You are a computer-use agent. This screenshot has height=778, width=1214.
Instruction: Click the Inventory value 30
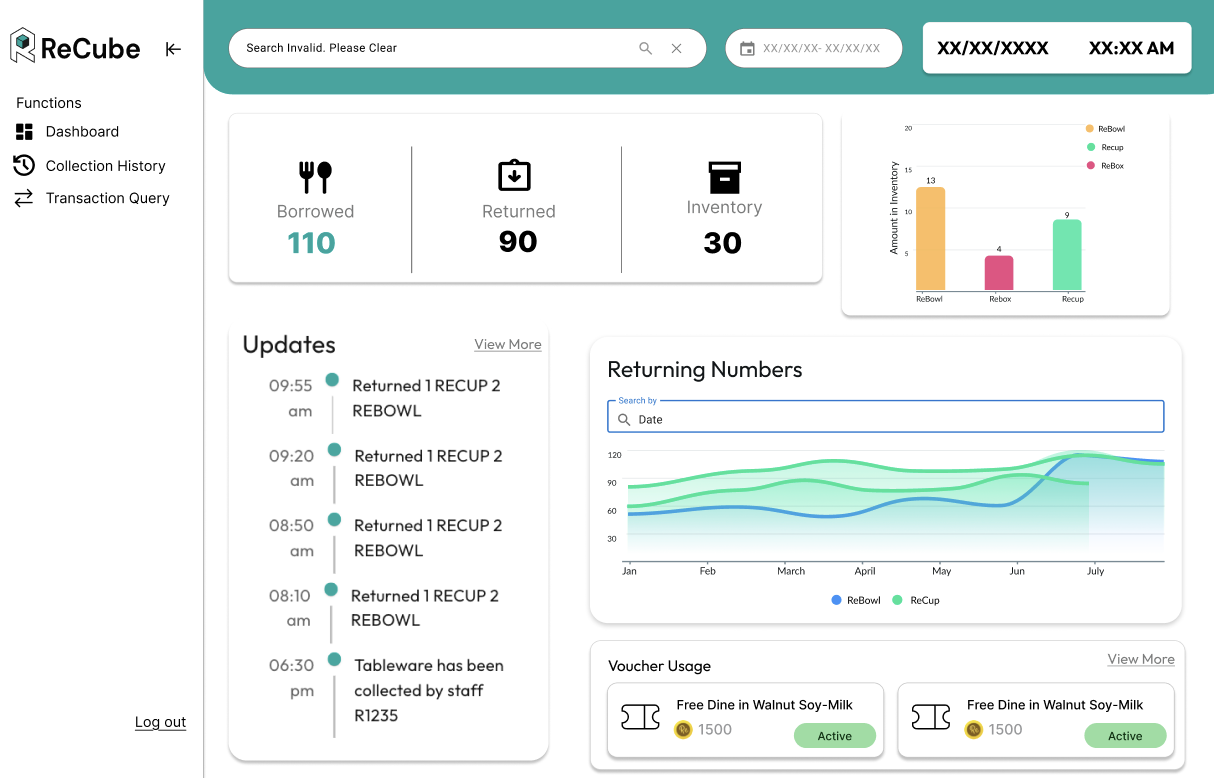722,243
